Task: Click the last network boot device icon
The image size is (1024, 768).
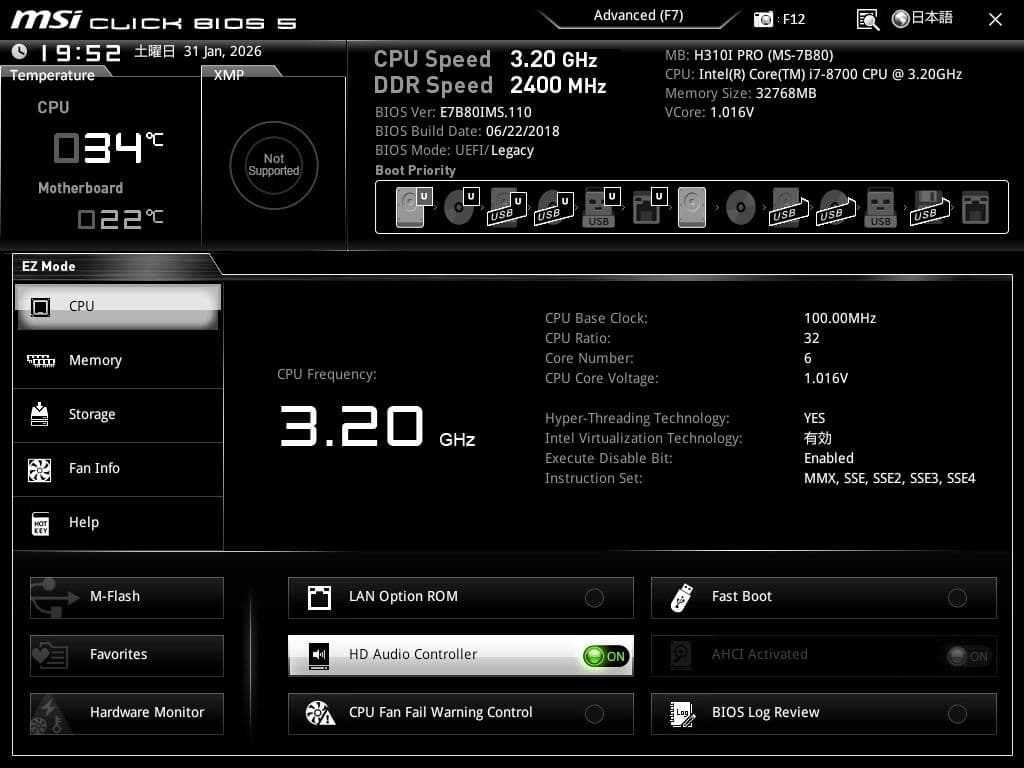Action: tap(974, 208)
